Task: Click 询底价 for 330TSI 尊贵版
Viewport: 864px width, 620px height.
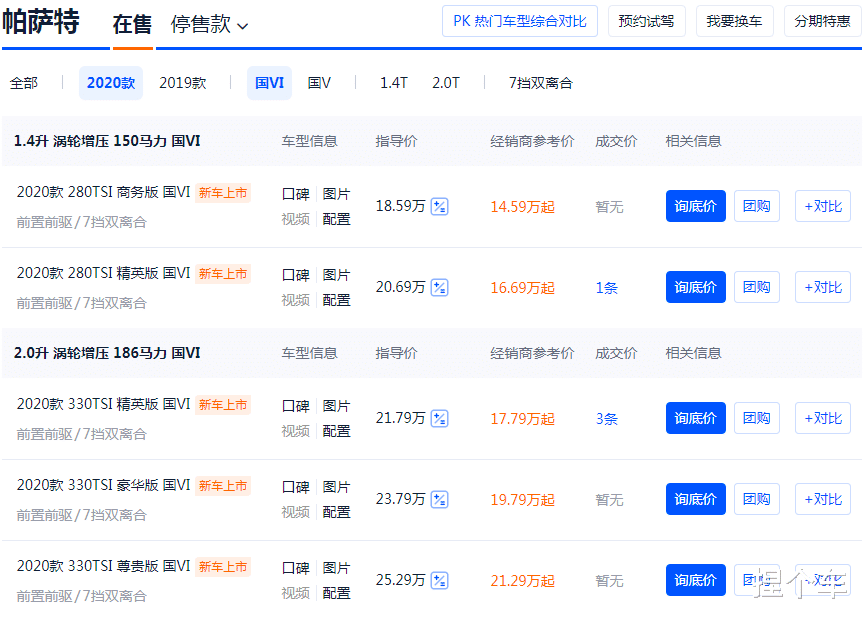Action: pos(695,580)
